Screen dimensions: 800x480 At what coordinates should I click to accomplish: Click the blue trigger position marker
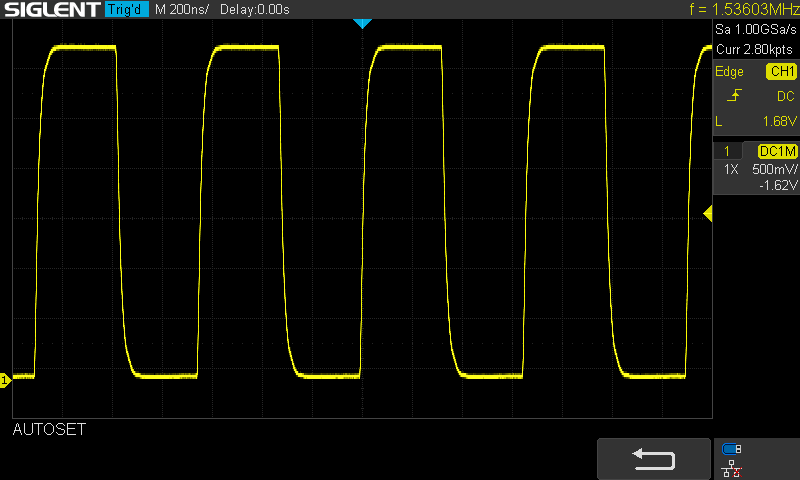[x=362, y=23]
